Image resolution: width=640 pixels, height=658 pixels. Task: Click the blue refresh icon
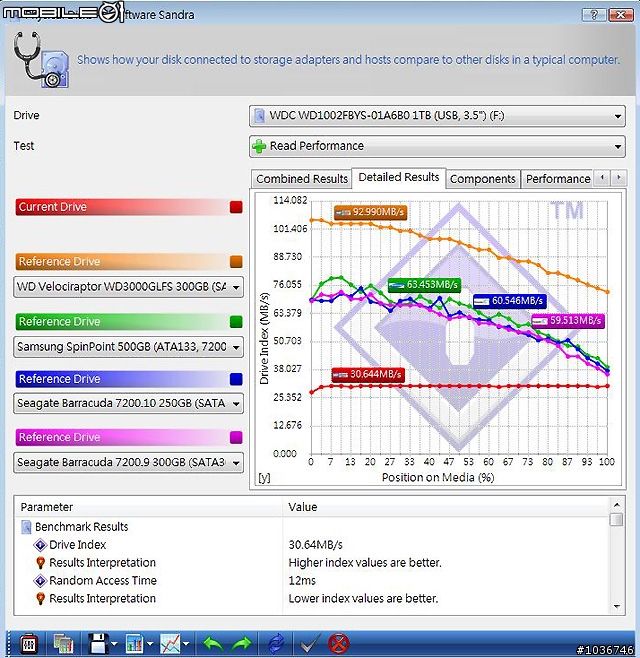[x=276, y=644]
